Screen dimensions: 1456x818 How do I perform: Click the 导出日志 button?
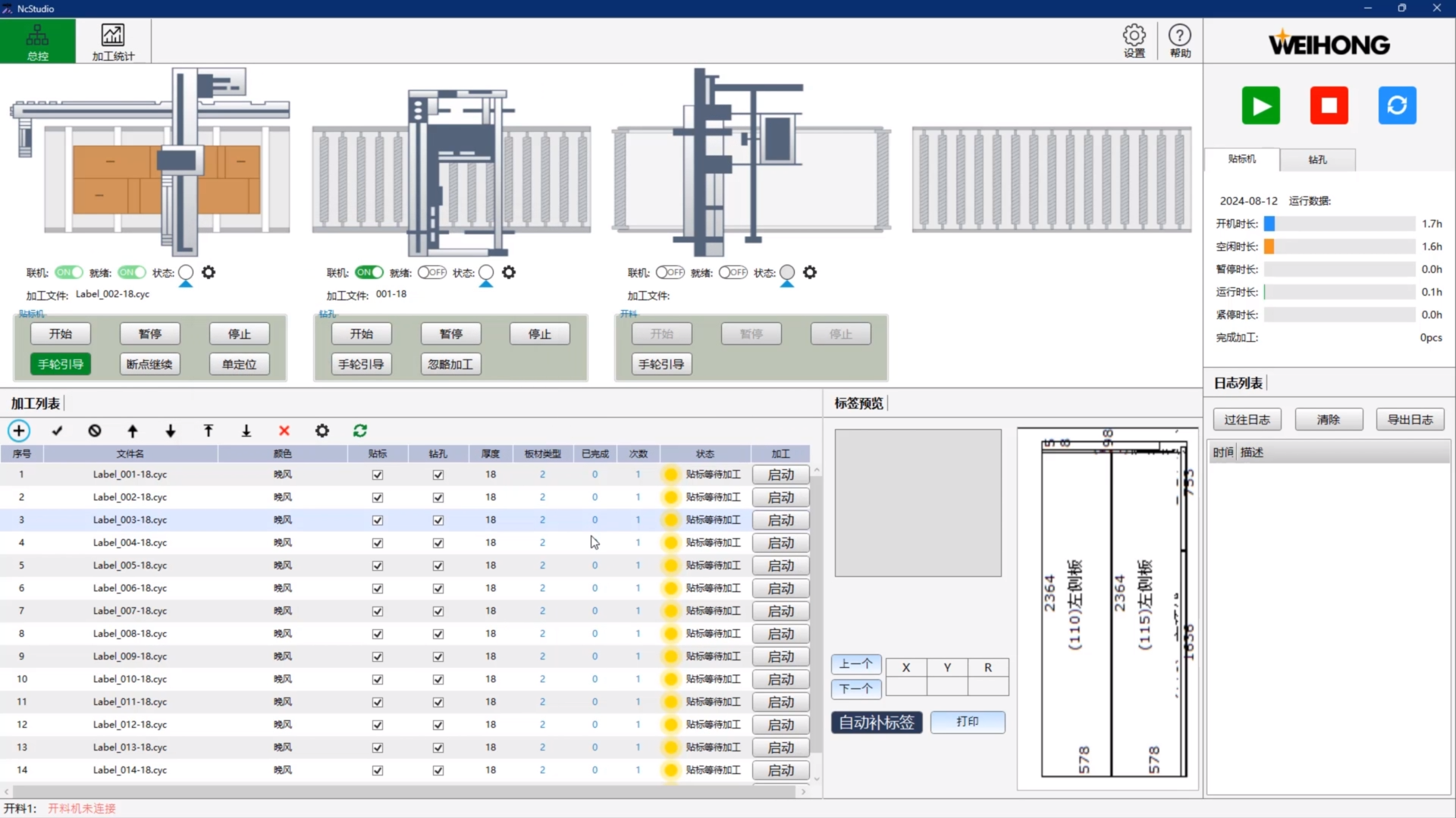click(x=1410, y=419)
